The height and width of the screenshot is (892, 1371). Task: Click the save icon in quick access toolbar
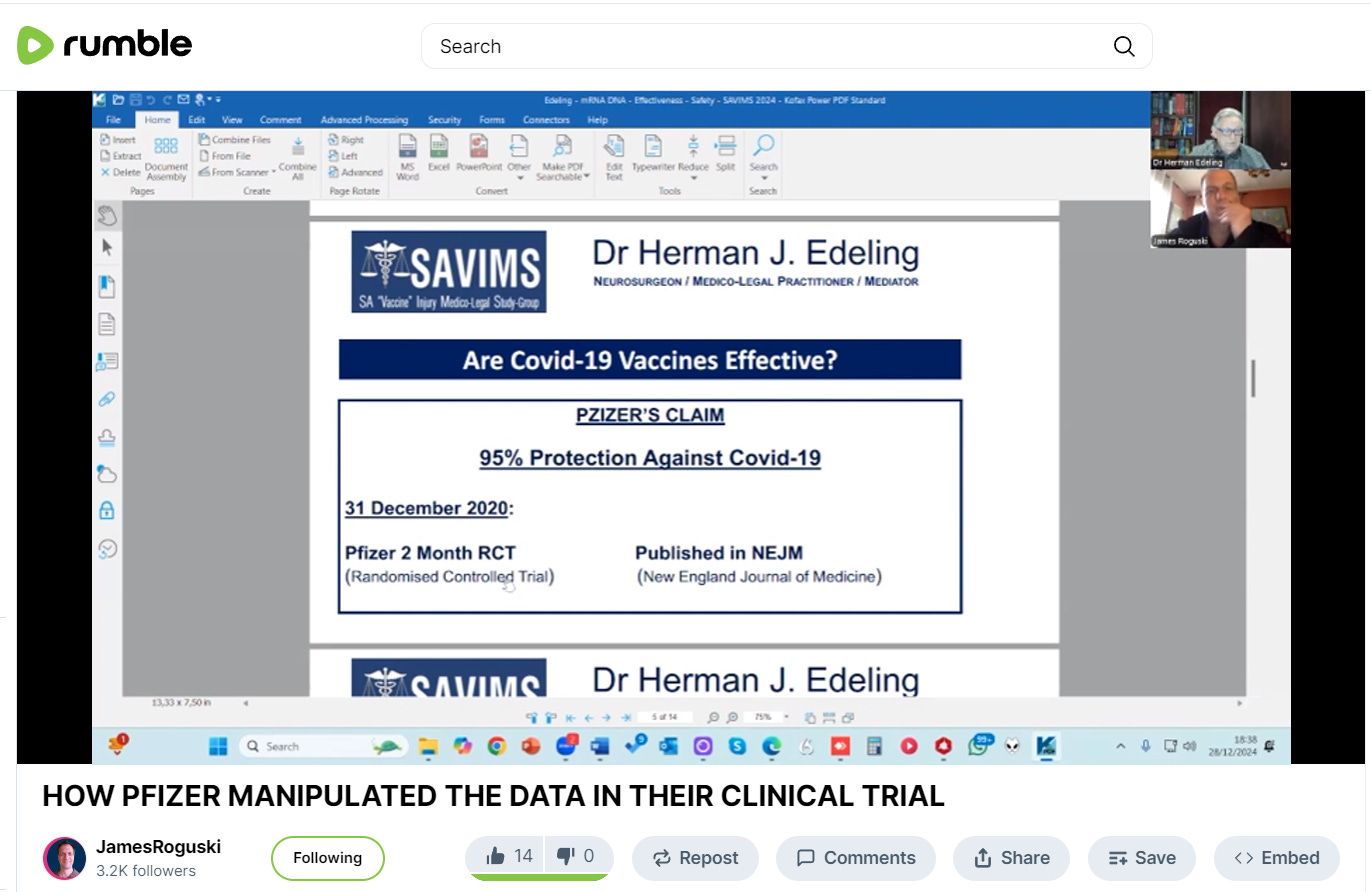click(x=135, y=100)
